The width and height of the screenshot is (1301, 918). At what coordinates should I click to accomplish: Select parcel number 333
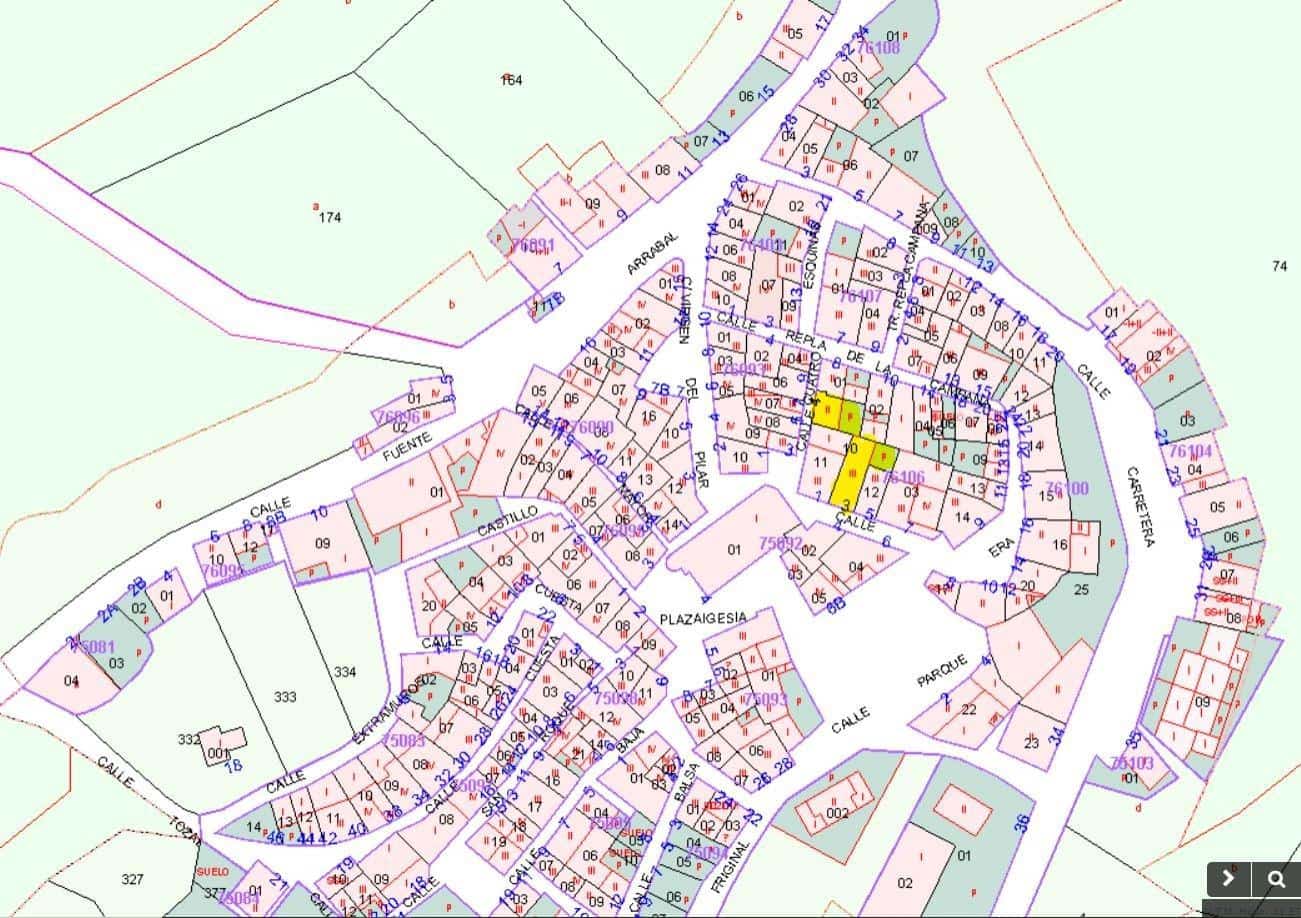285,696
